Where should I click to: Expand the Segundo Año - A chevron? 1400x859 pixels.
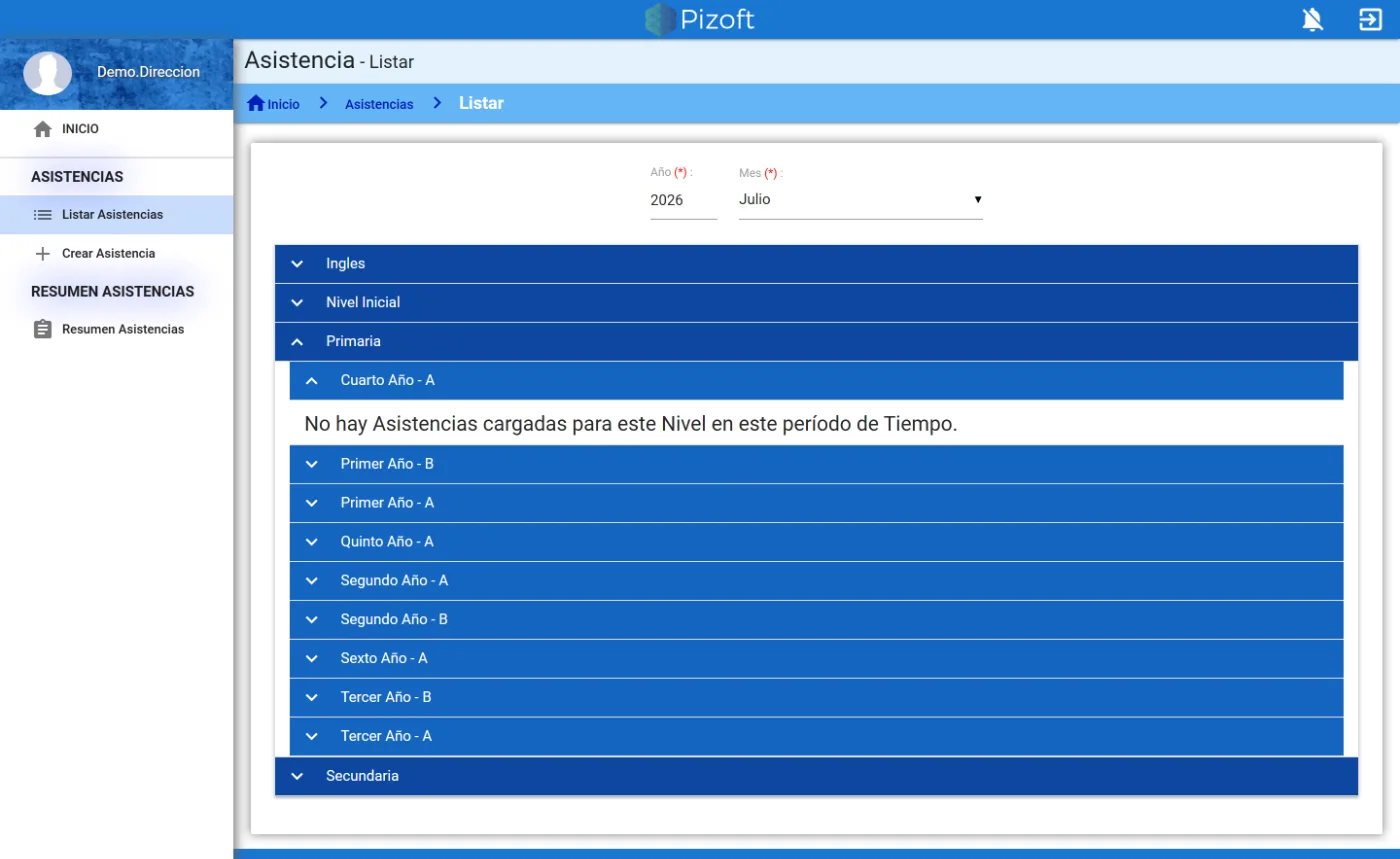(x=311, y=581)
